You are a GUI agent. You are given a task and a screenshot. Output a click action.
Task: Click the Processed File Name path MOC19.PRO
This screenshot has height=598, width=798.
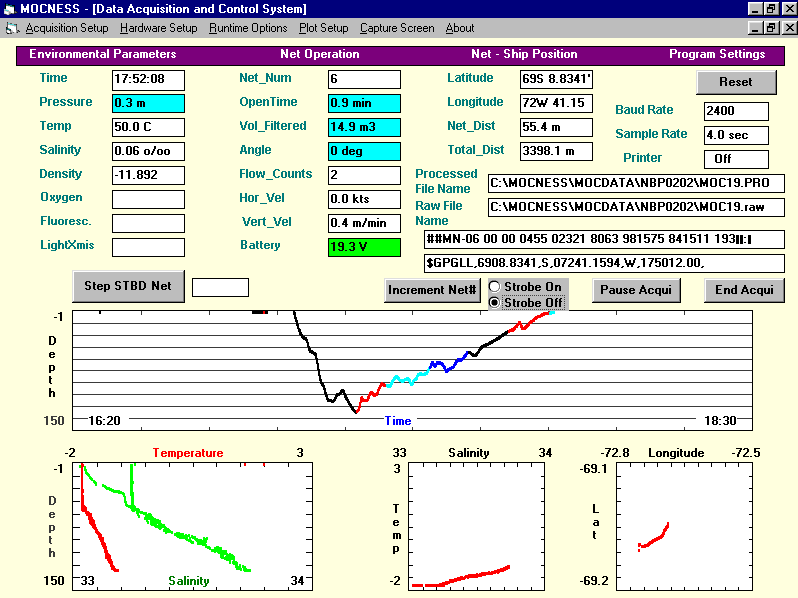click(x=636, y=183)
